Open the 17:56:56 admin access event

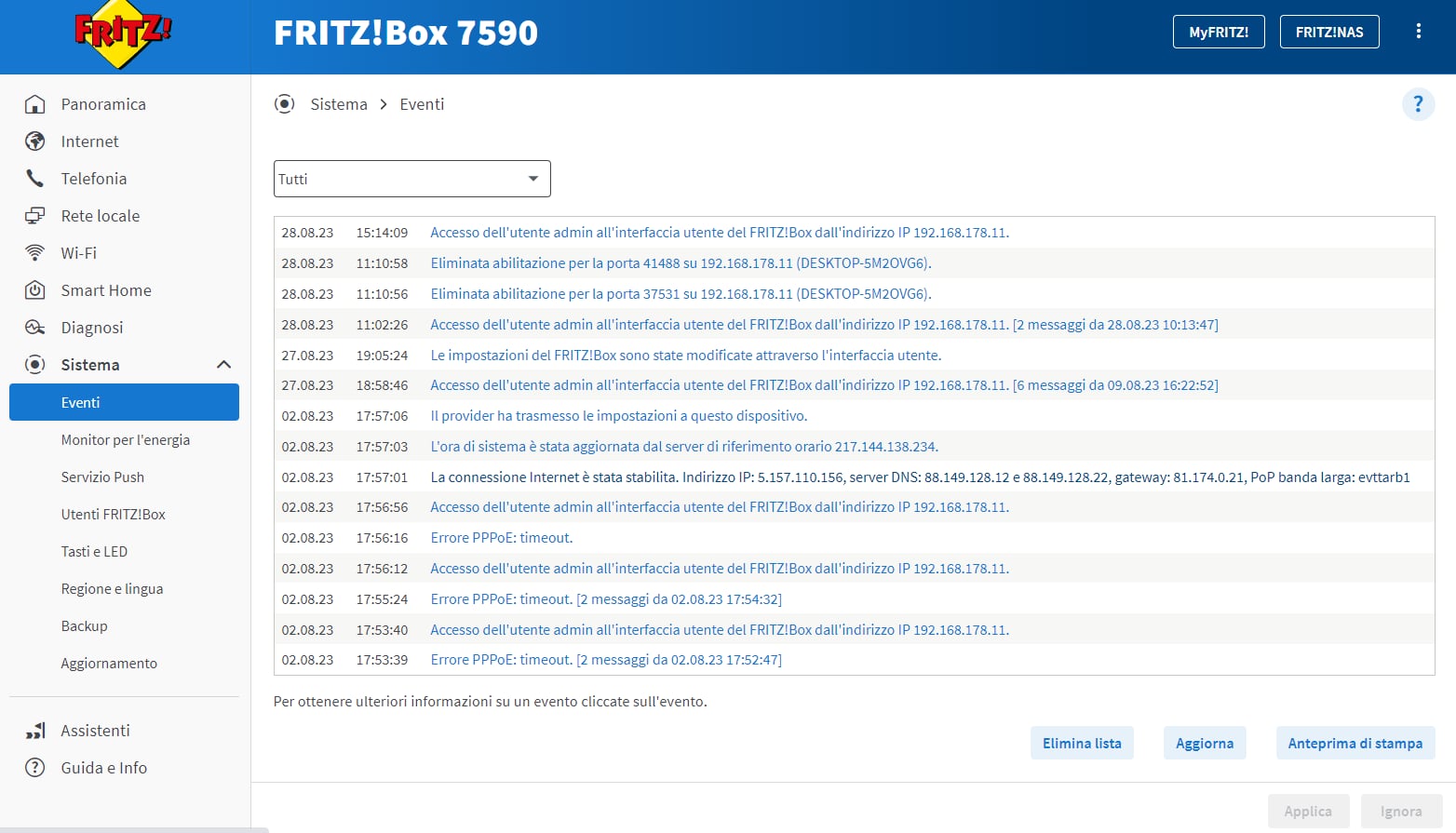click(x=720, y=507)
